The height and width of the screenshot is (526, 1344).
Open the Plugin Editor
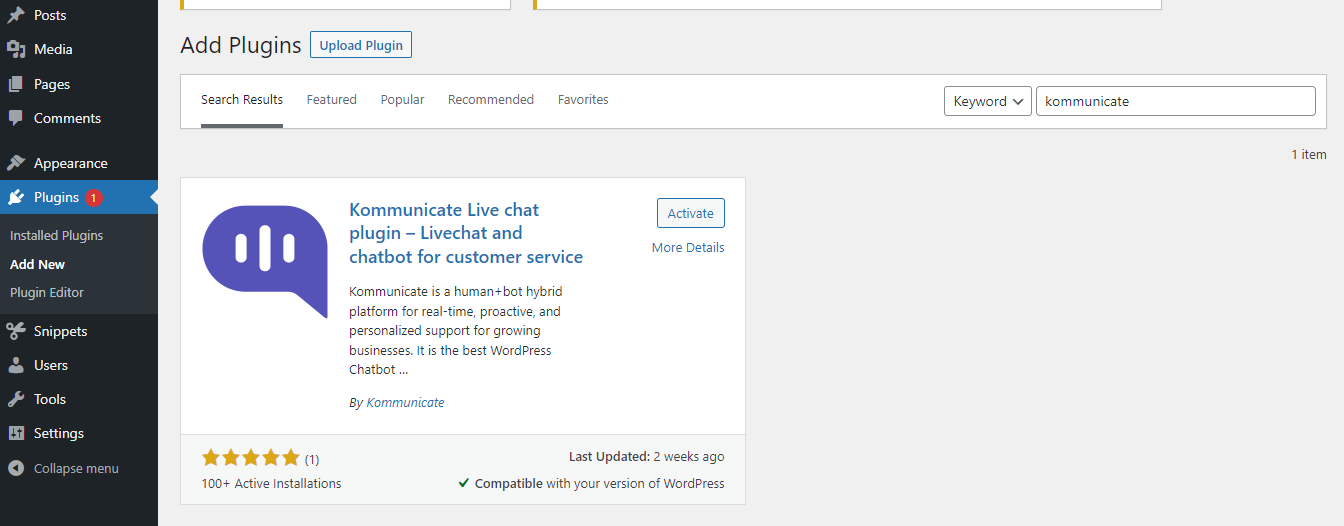point(47,292)
